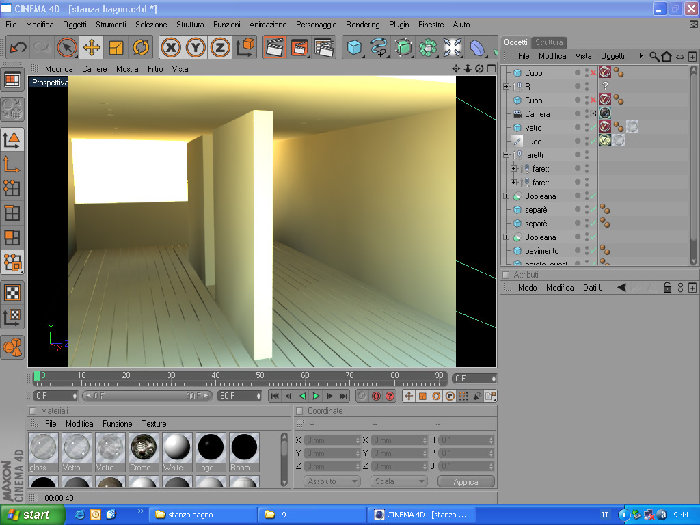The height and width of the screenshot is (525, 700).
Task: Switch to the Struttura tab
Action: 549,42
